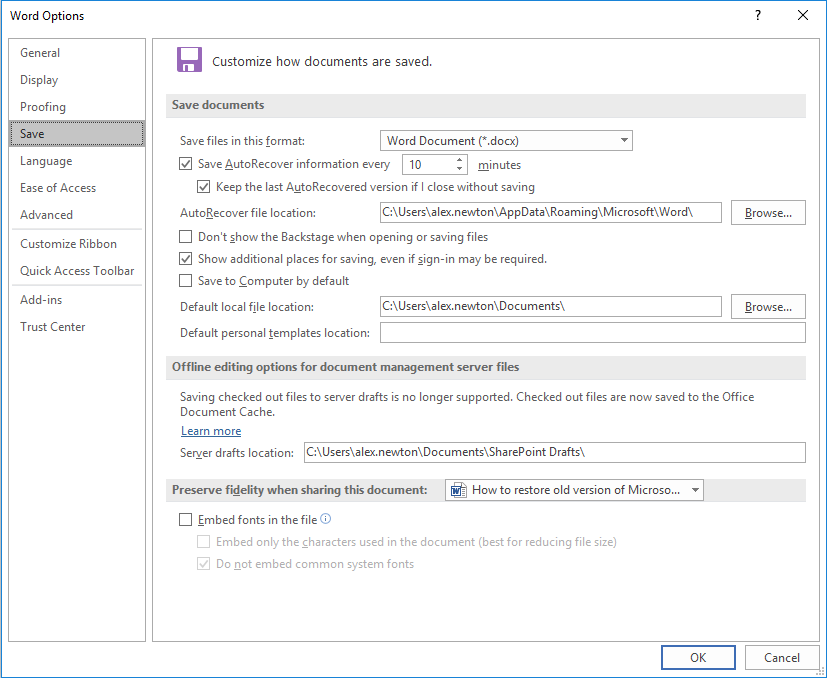This screenshot has width=827, height=678.
Task: Click 'Customize how documents are saved.' text
Action: point(322,62)
